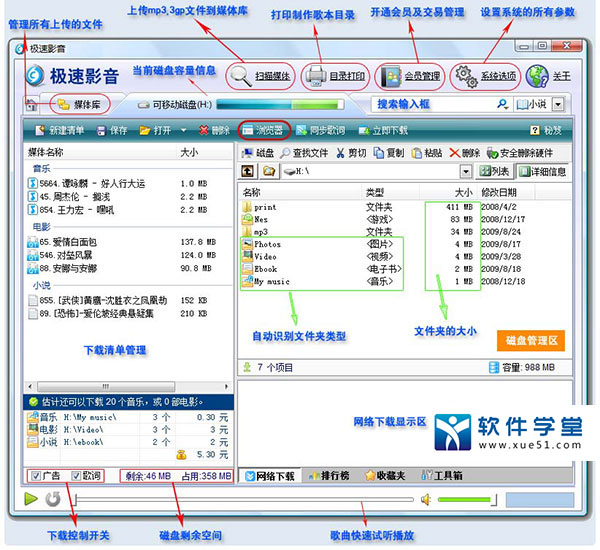600x550 pixels.
Task: Click 同步歌词 sync lyrics
Action: point(320,131)
